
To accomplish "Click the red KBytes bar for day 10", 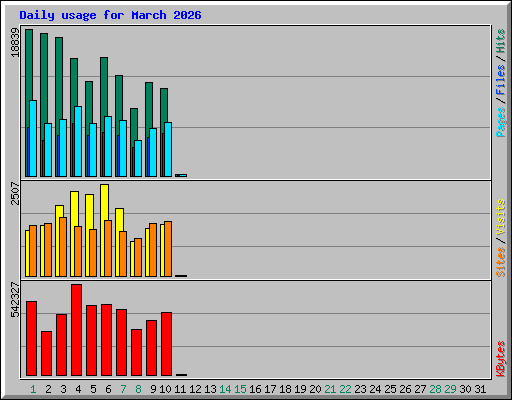I will 166,344.
